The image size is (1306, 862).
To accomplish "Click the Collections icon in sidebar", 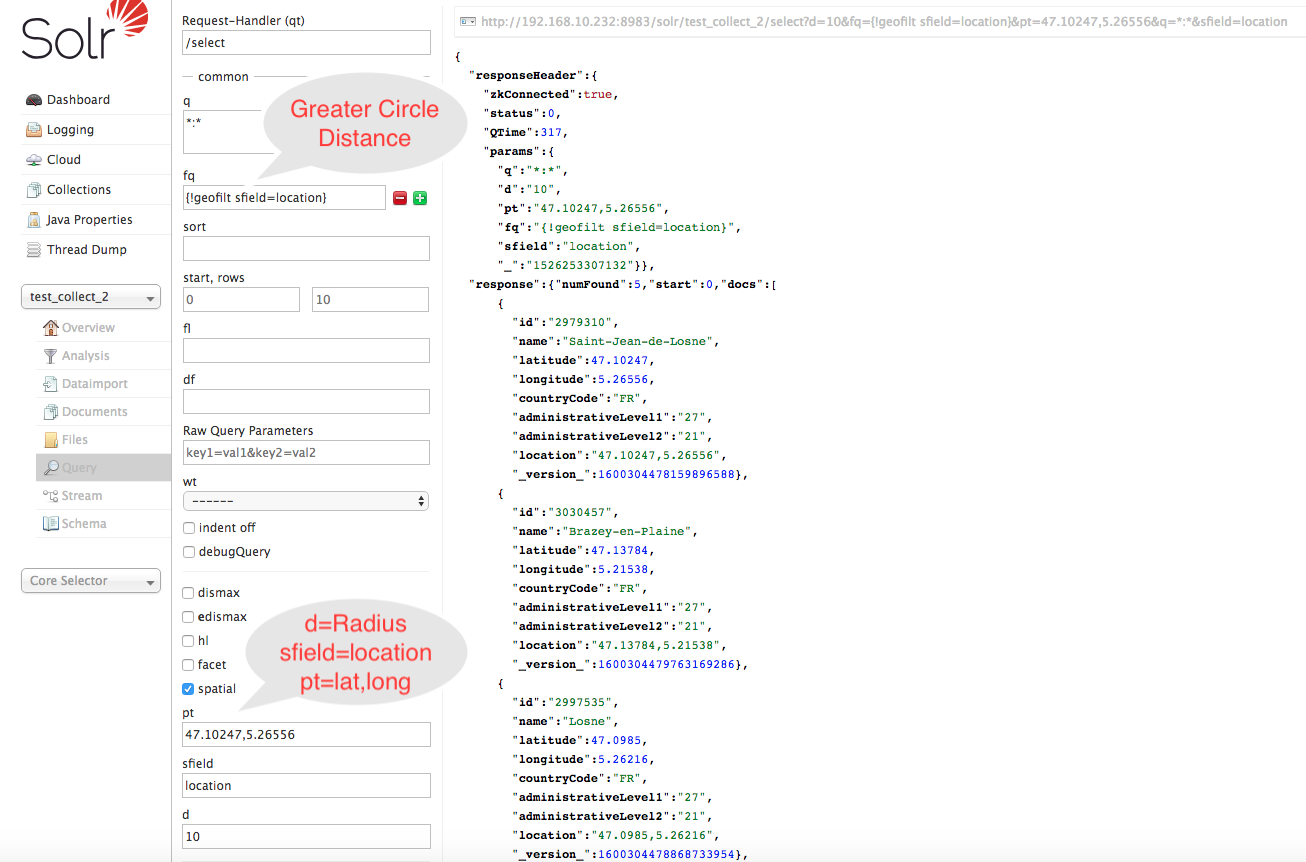I will (34, 190).
